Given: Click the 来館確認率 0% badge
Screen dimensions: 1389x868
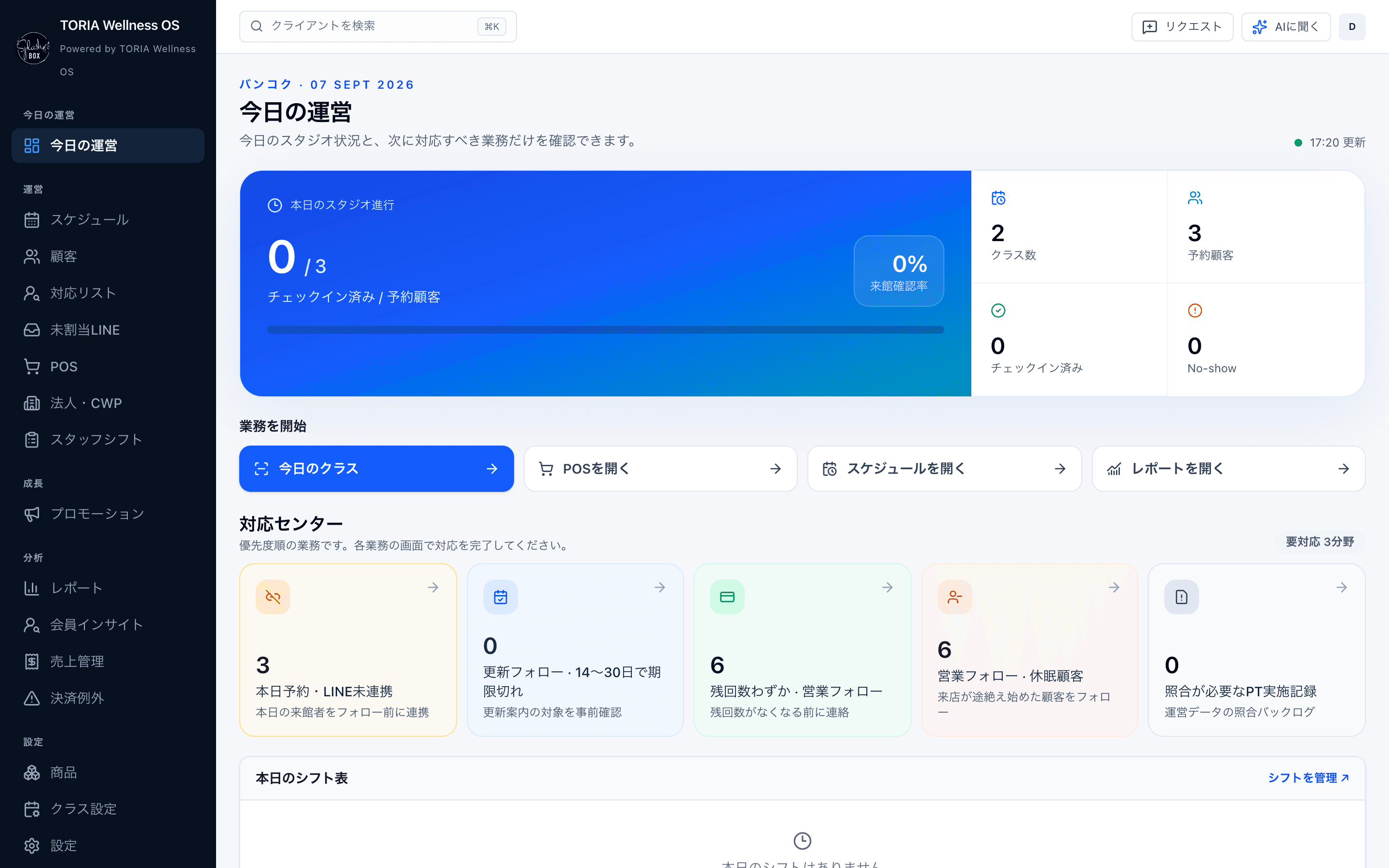Looking at the screenshot, I should 899,271.
